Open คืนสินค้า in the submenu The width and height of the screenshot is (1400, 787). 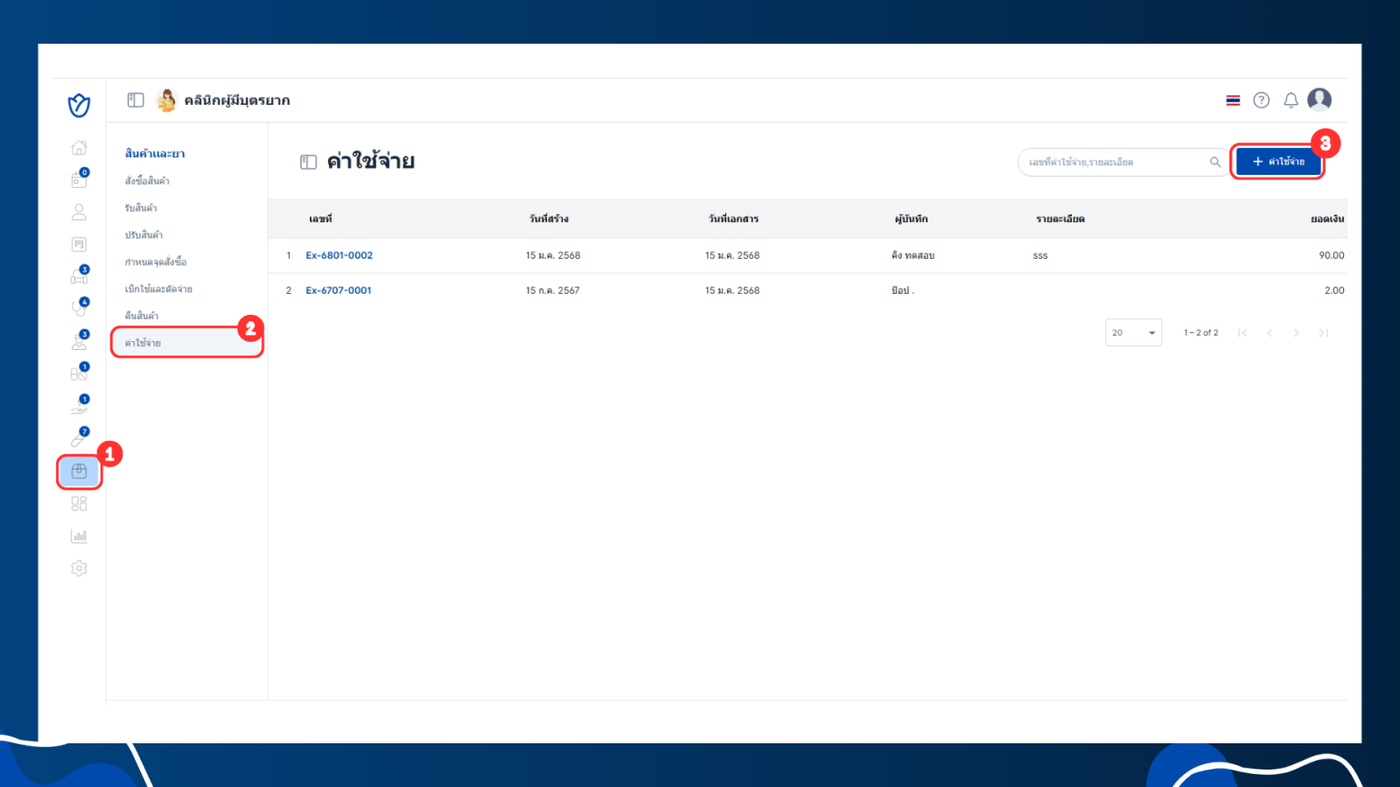tap(142, 316)
